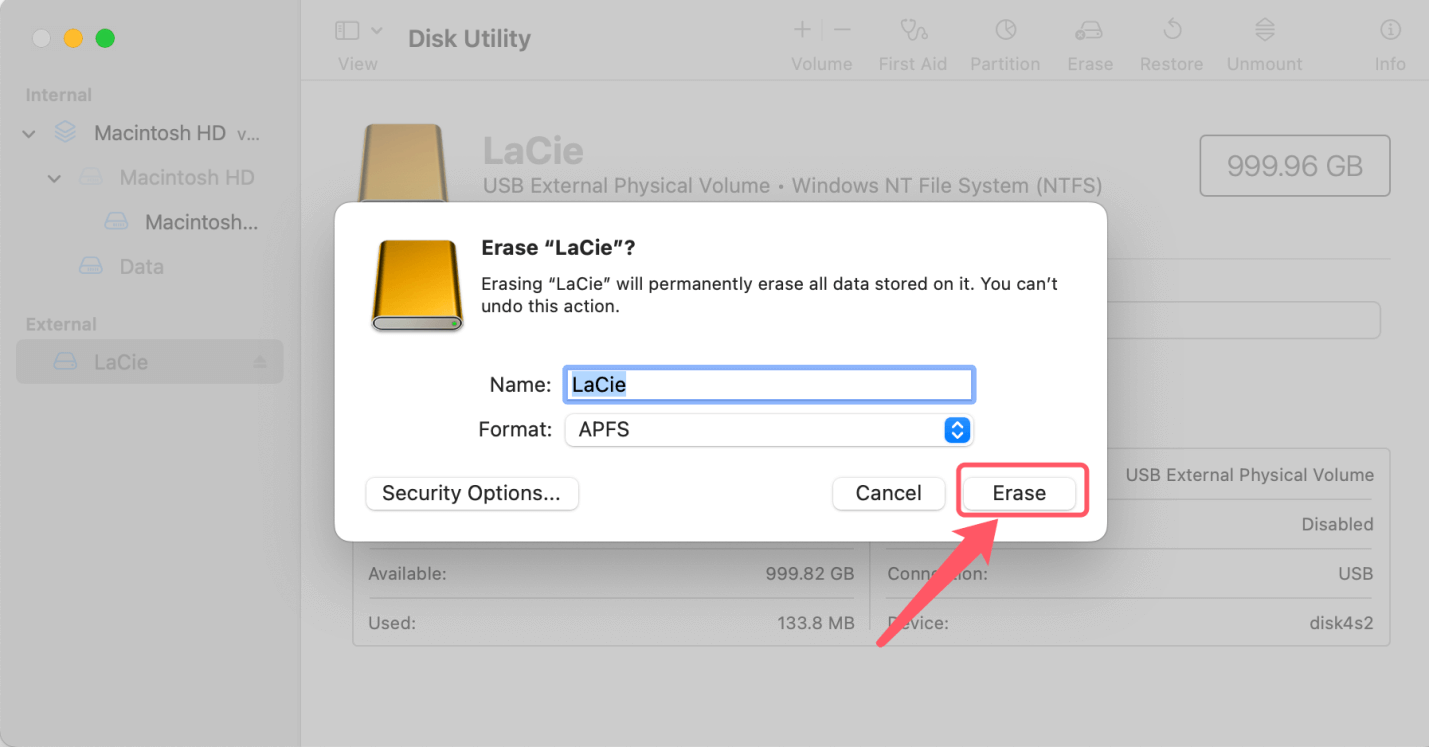This screenshot has width=1429, height=747.
Task: Select the Data volume in sidebar
Action: [x=141, y=267]
